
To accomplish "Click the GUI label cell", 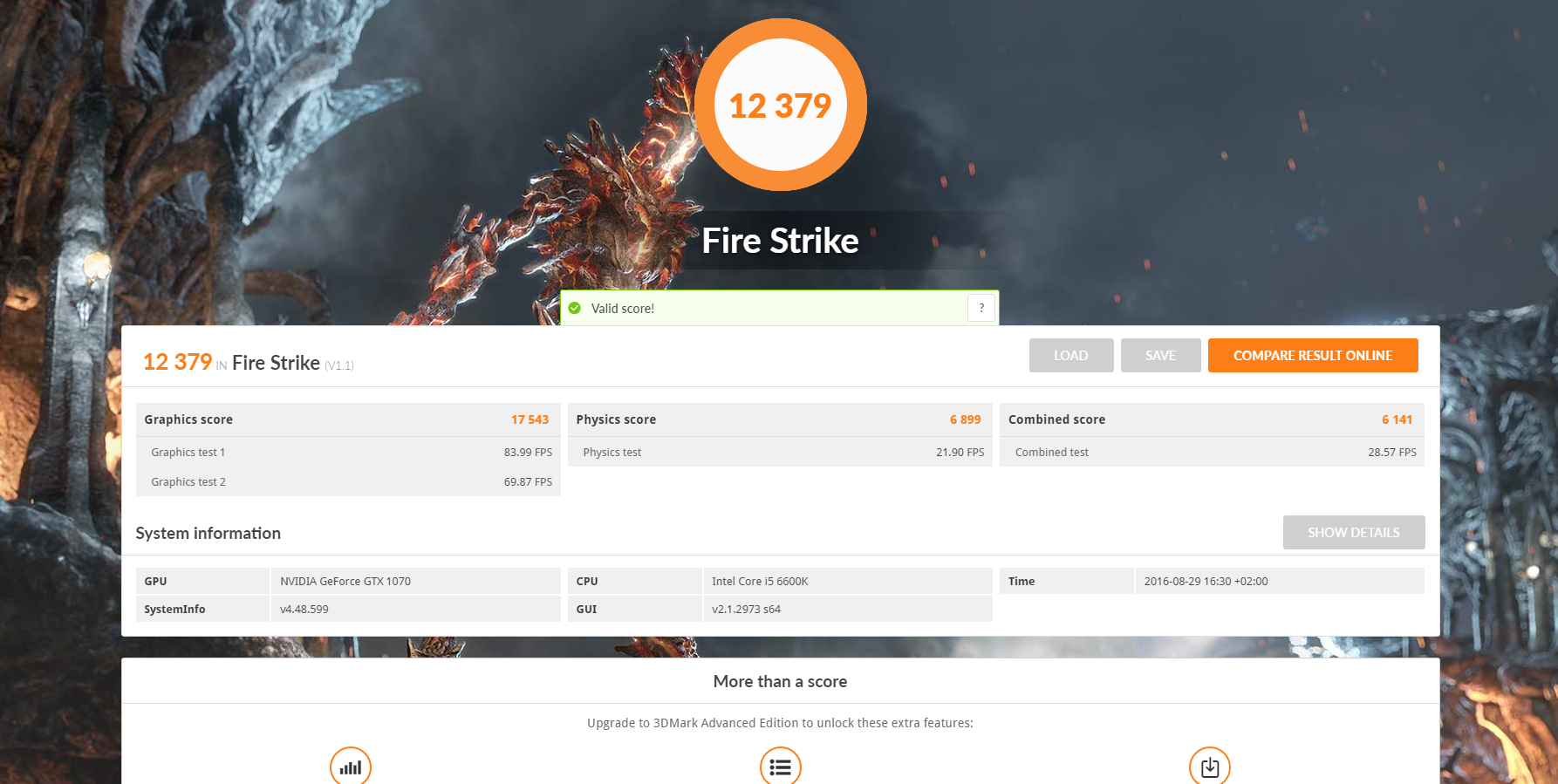I will click(x=635, y=609).
